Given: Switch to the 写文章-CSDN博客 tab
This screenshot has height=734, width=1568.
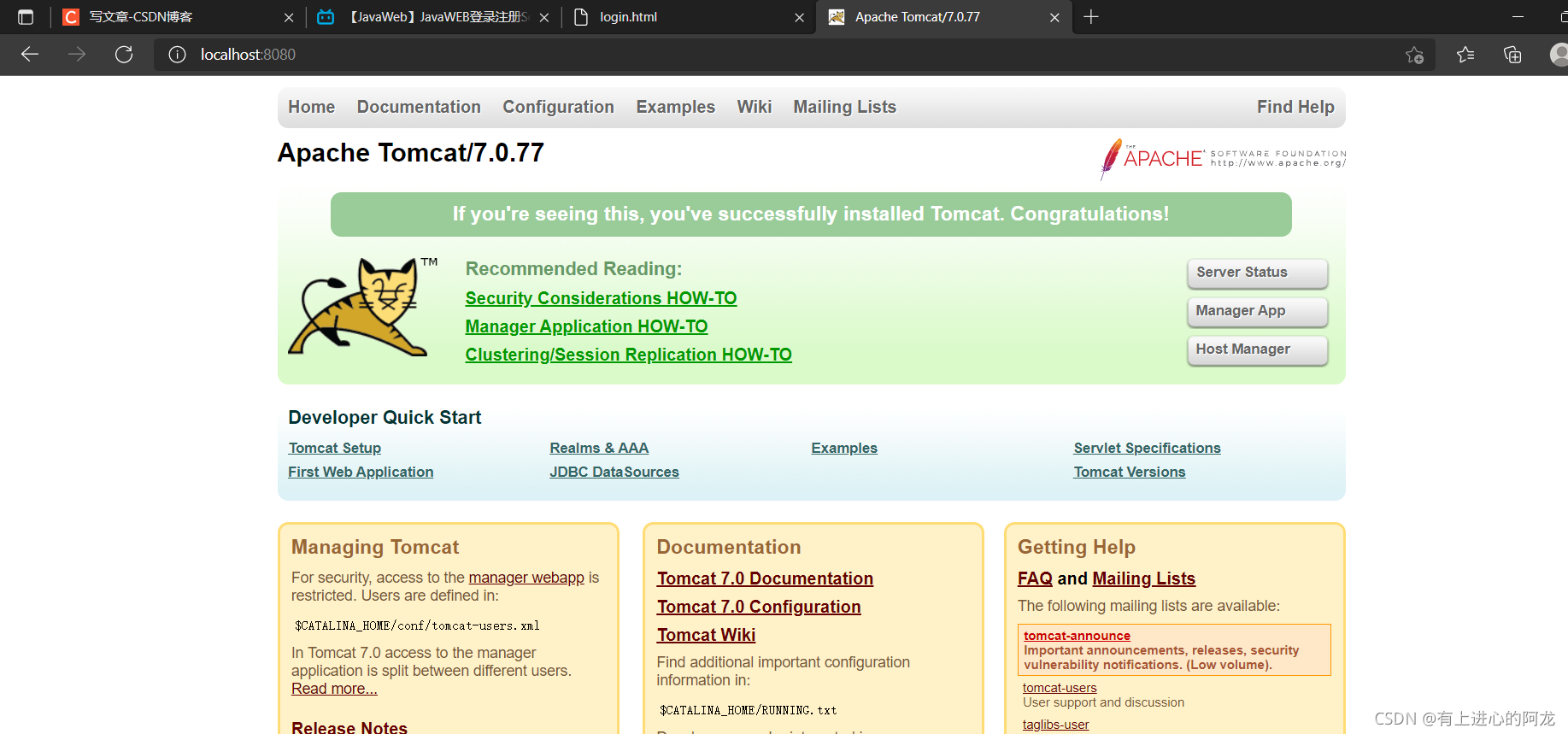Looking at the screenshot, I should point(177,17).
